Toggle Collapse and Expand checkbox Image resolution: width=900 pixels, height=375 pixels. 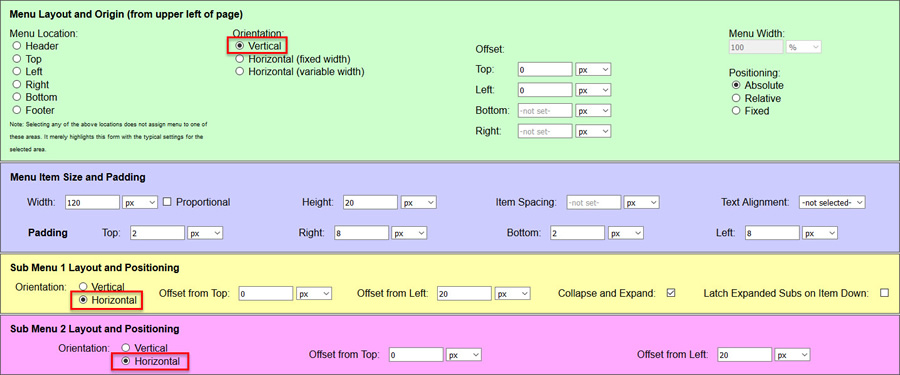[x=671, y=293]
